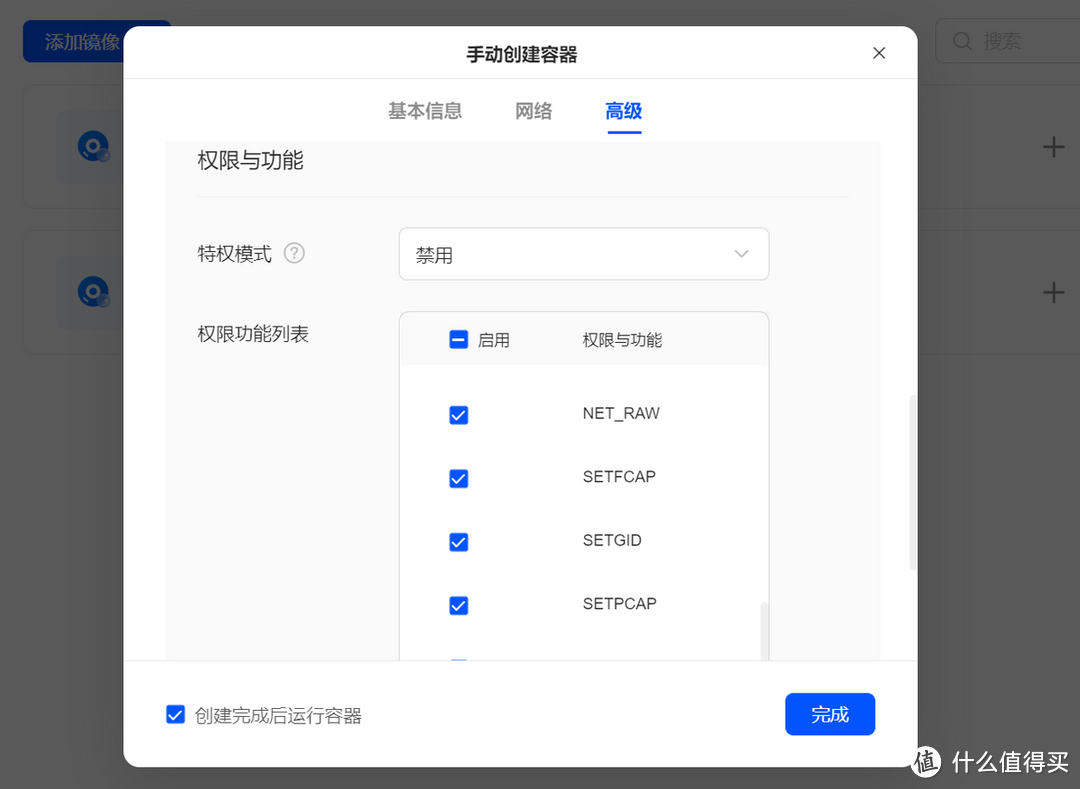Close the 手动创建容器 dialog
The image size is (1080, 789).
tap(879, 52)
